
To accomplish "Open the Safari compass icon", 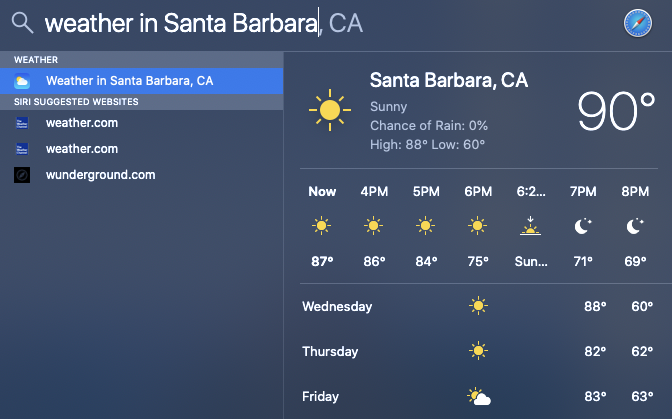I will coord(637,23).
